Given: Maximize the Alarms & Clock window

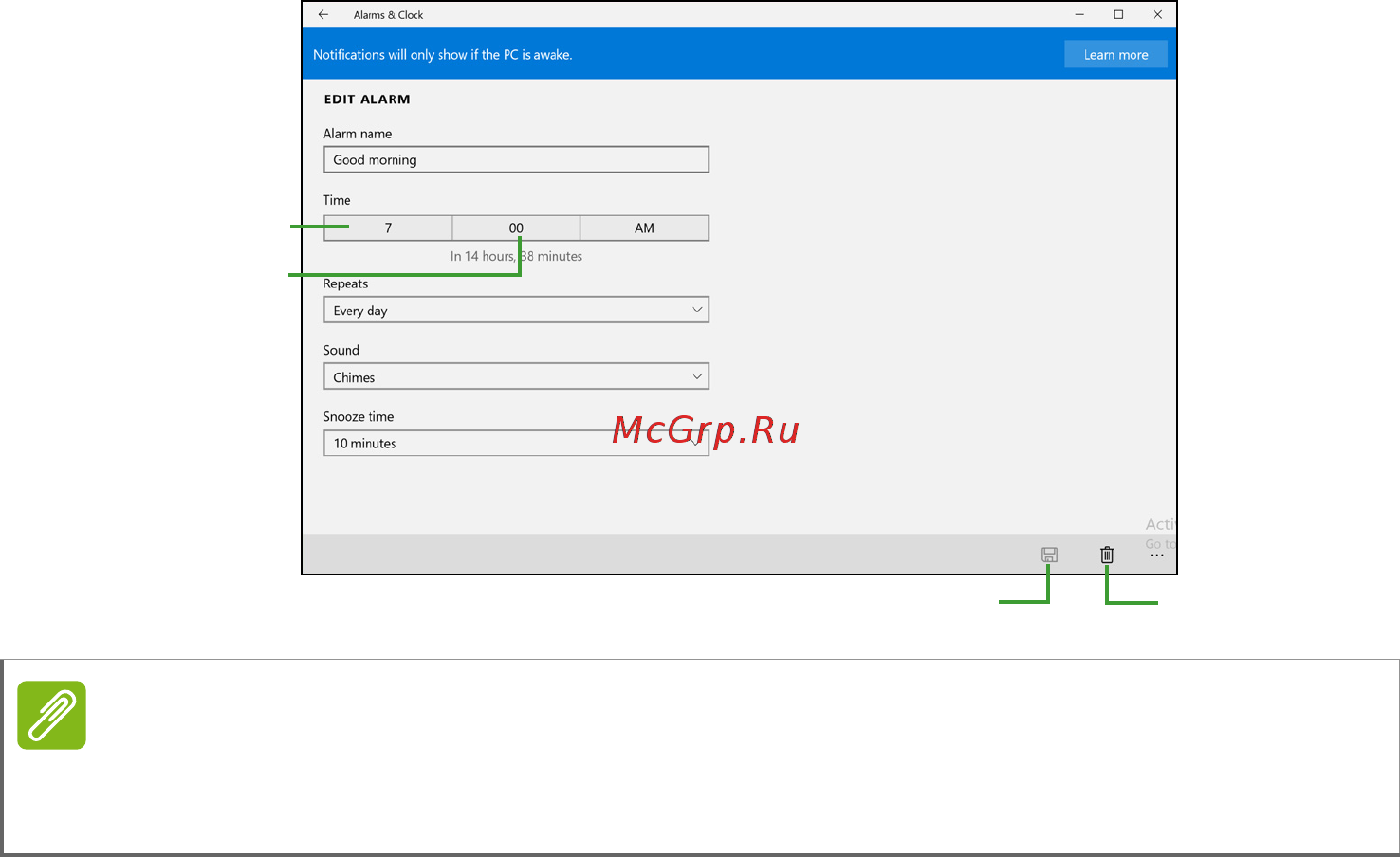Looking at the screenshot, I should pos(1118,15).
